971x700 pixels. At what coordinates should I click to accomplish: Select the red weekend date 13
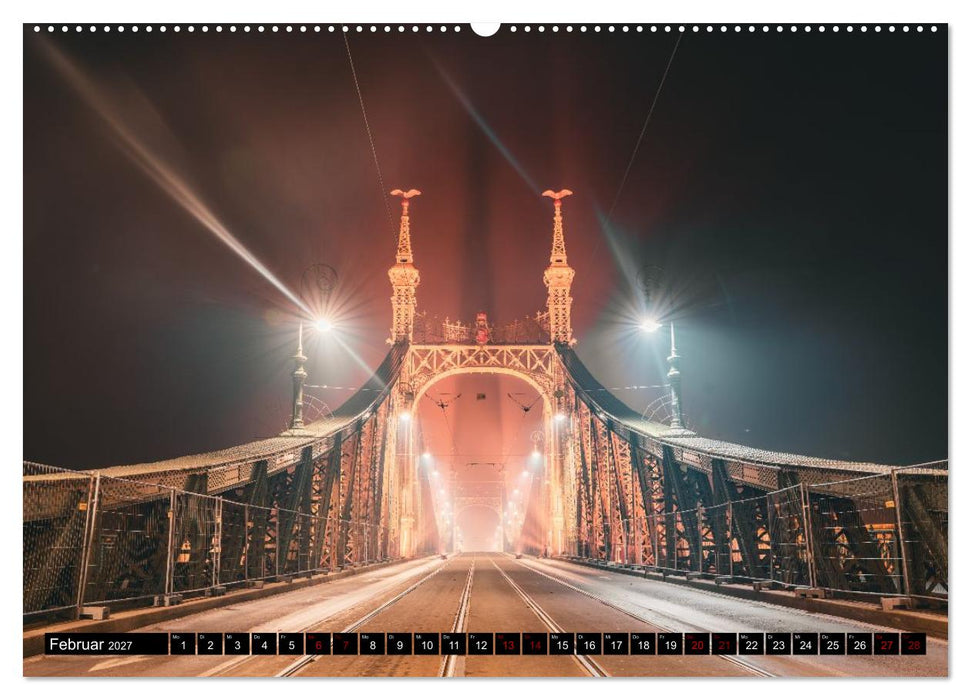507,644
